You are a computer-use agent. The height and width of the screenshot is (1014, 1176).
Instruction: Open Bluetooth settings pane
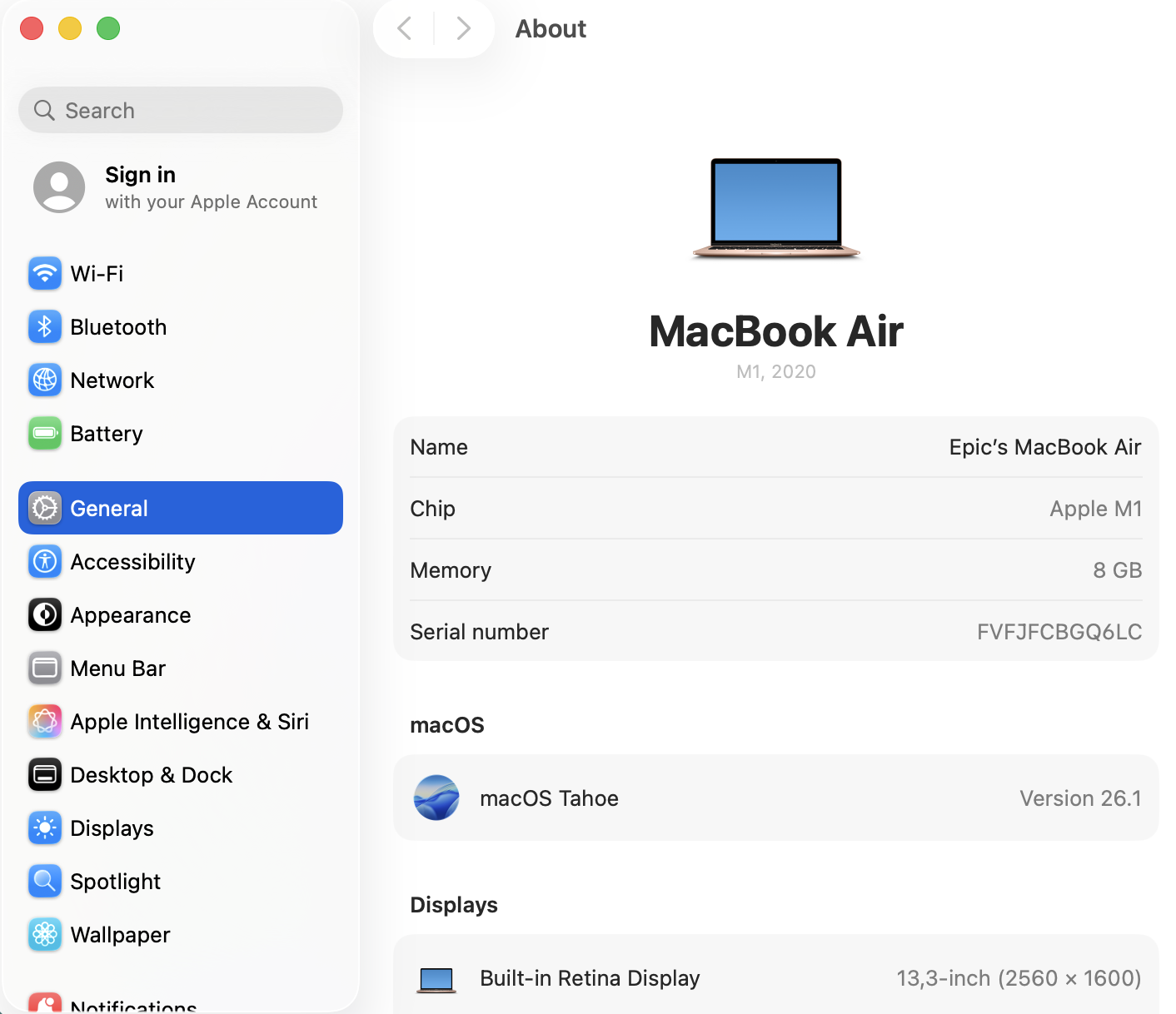(181, 326)
